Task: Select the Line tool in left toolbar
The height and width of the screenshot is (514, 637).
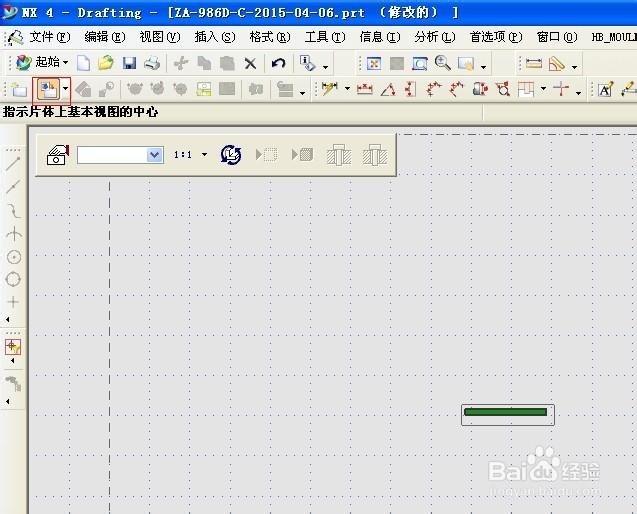Action: 13,164
